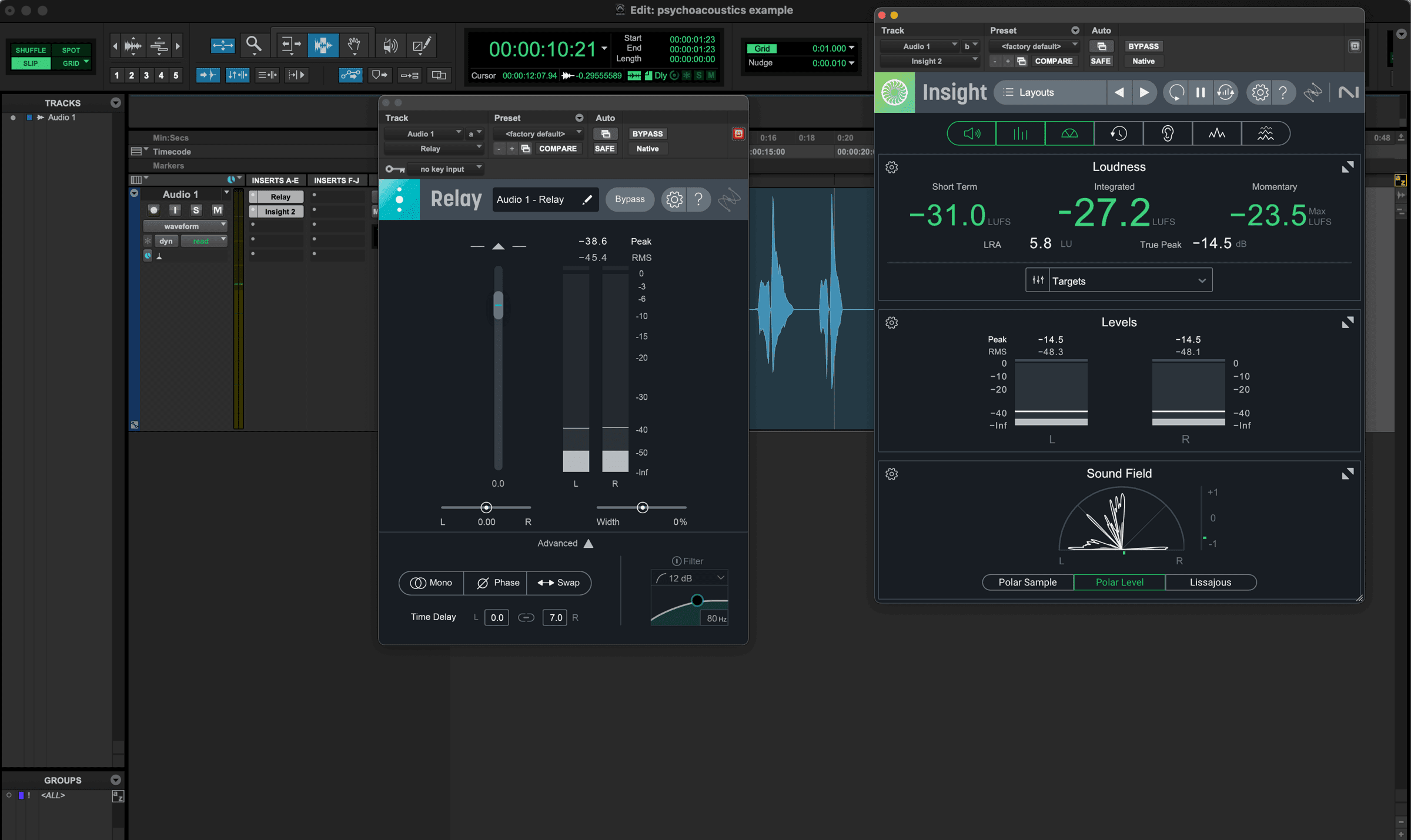Screen dimensions: 1411x840
Task: Select the Trim tool in toolbar
Action: click(290, 45)
